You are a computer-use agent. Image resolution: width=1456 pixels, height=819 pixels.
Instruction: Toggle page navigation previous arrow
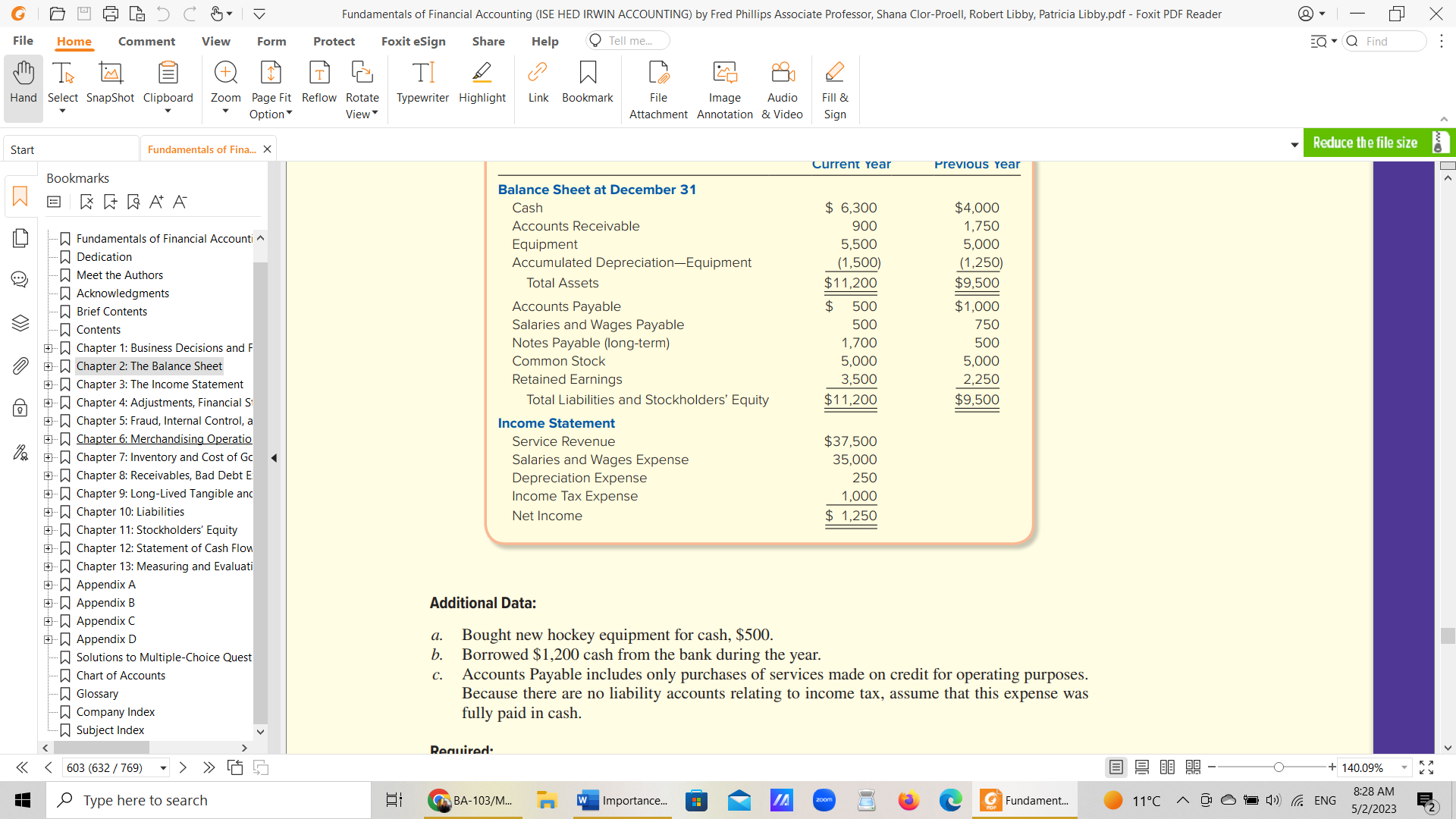tap(47, 767)
